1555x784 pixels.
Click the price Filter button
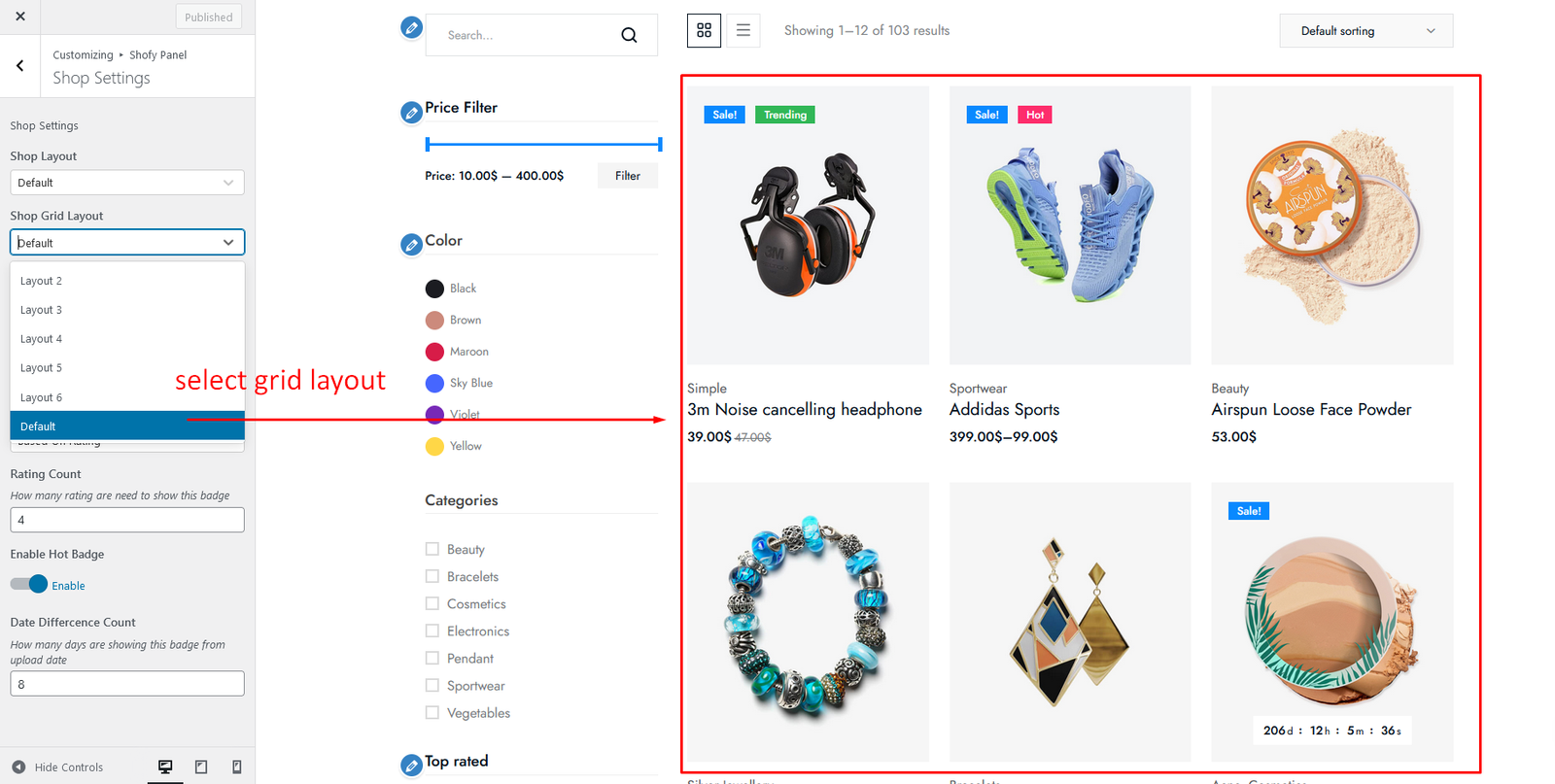click(x=627, y=176)
